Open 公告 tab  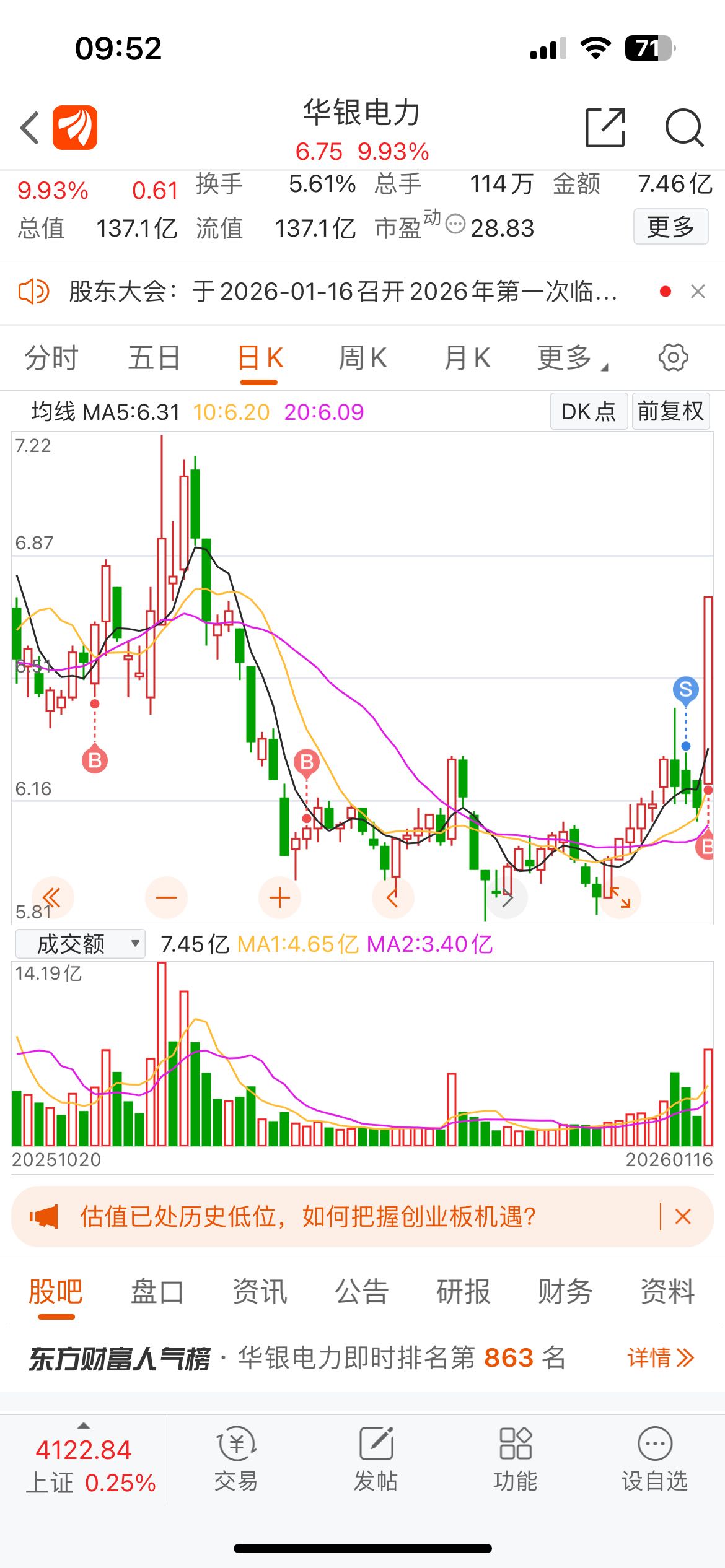pyautogui.click(x=361, y=1292)
